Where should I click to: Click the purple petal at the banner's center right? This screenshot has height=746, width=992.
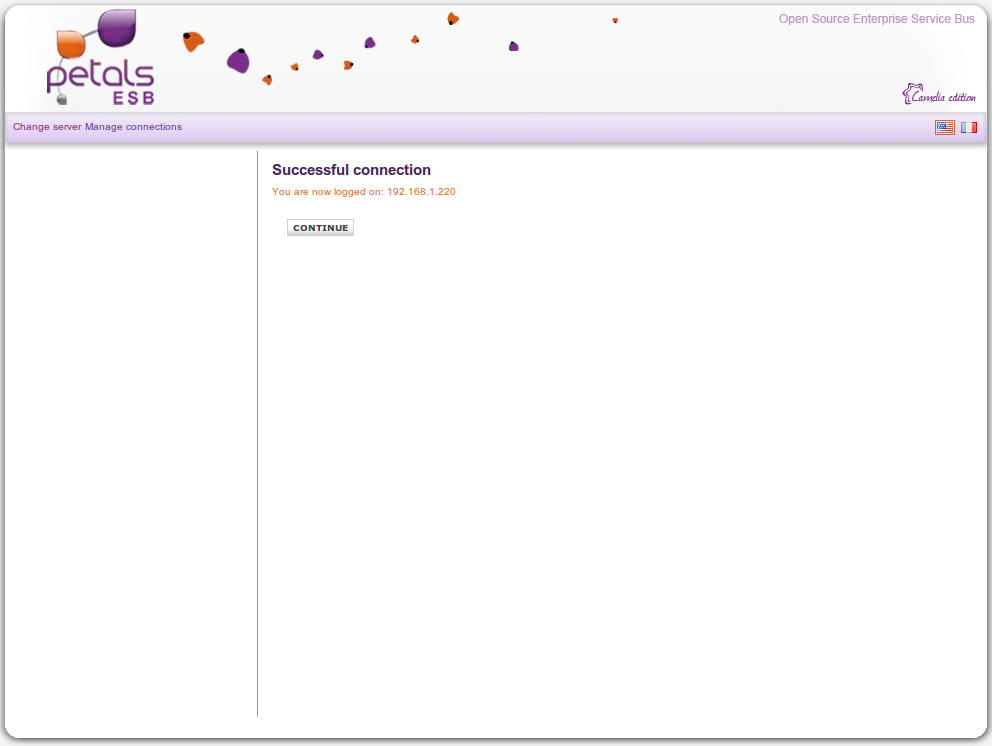click(513, 46)
